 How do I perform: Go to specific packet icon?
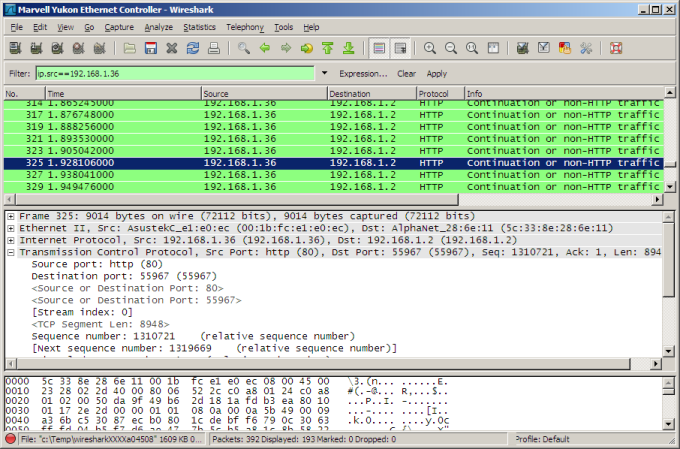(307, 48)
